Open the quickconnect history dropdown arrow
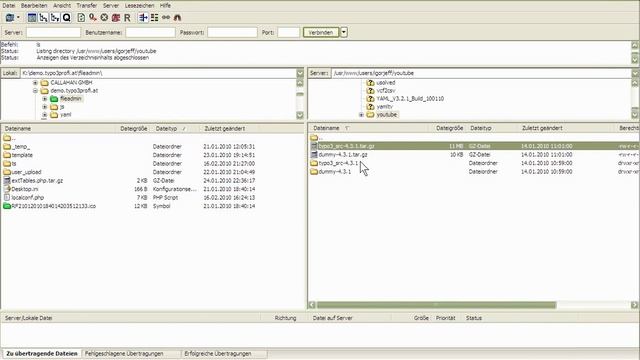Screen dimensions: 640x360 (x=344, y=32)
